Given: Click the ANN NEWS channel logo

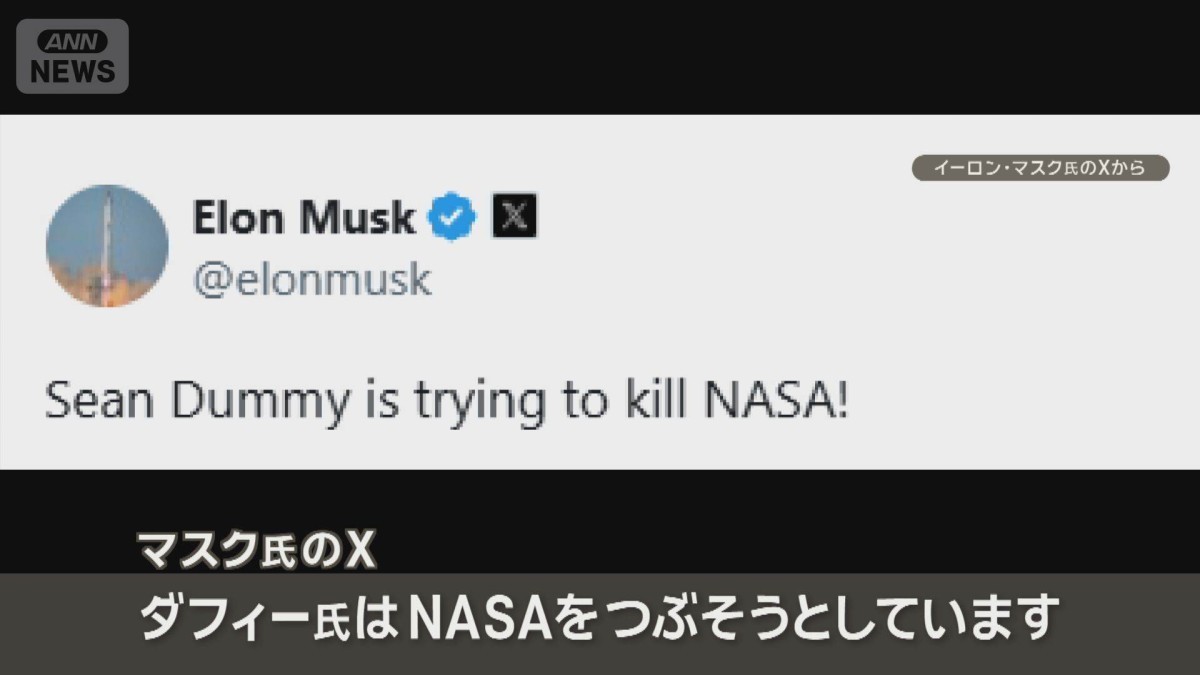Looking at the screenshot, I should pyautogui.click(x=72, y=56).
